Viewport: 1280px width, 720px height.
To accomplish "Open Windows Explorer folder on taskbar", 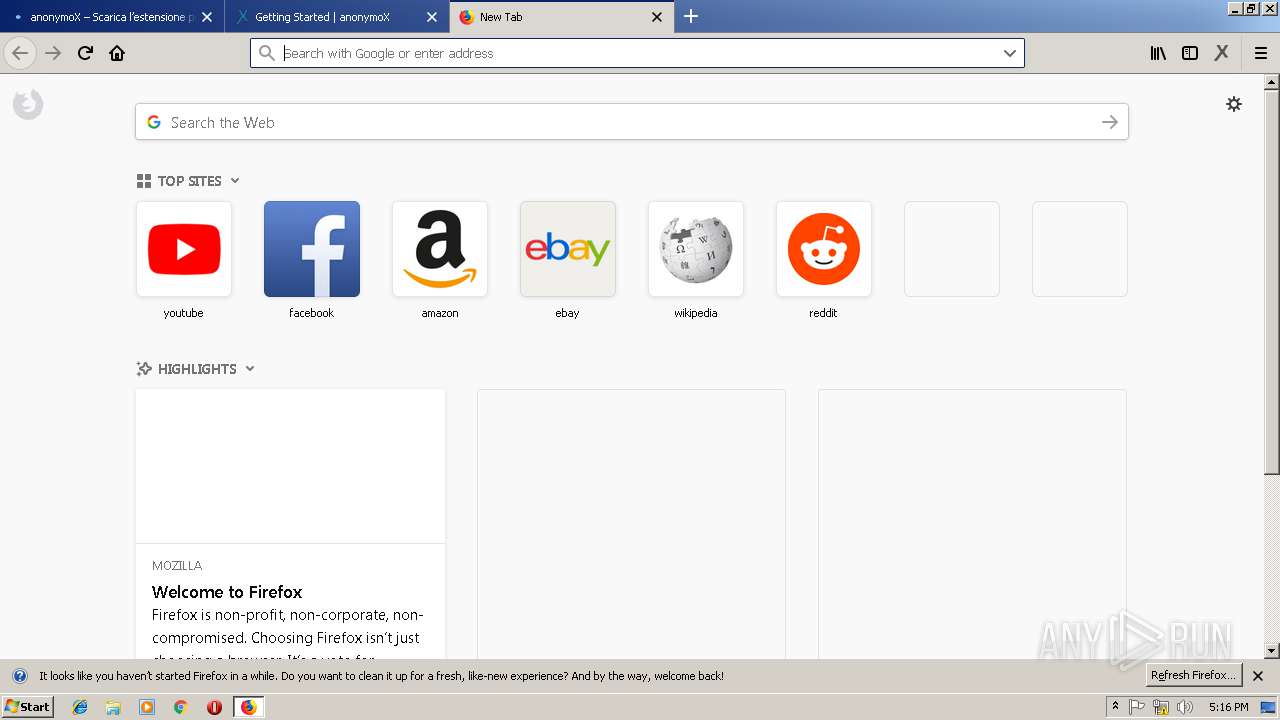I will point(113,707).
